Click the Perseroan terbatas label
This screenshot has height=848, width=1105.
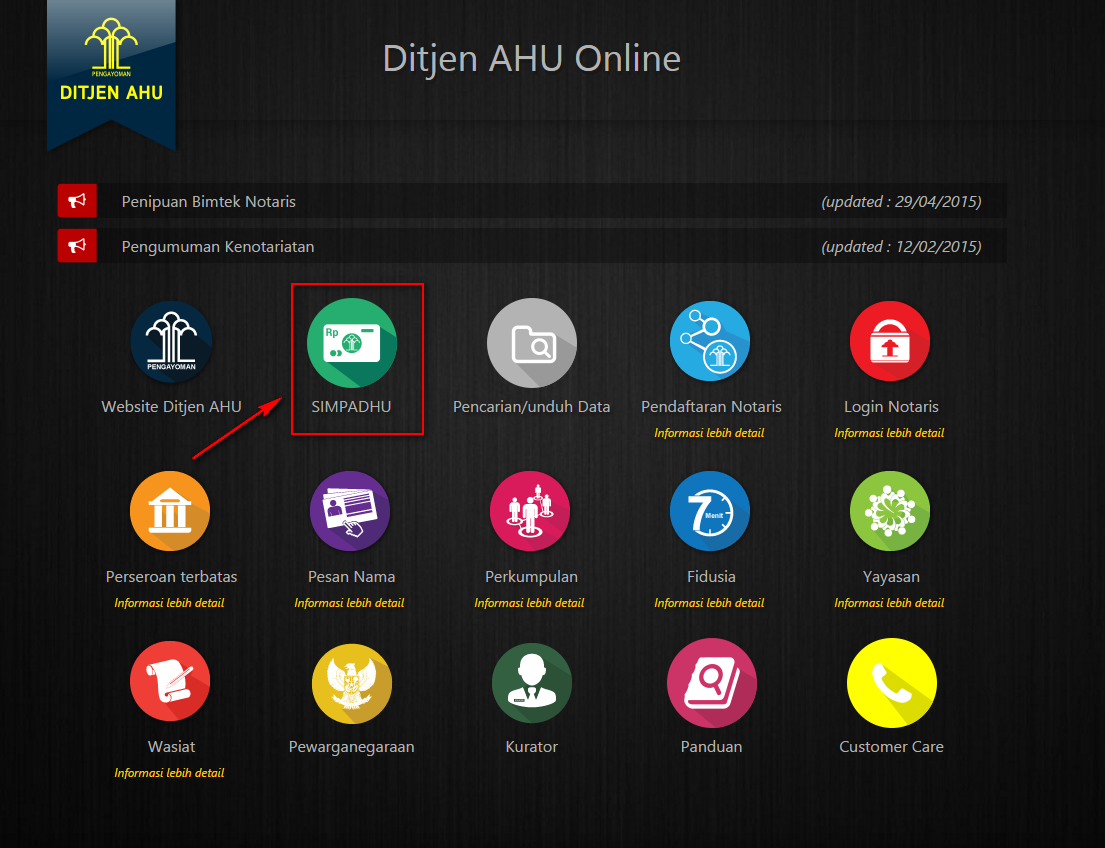171,577
